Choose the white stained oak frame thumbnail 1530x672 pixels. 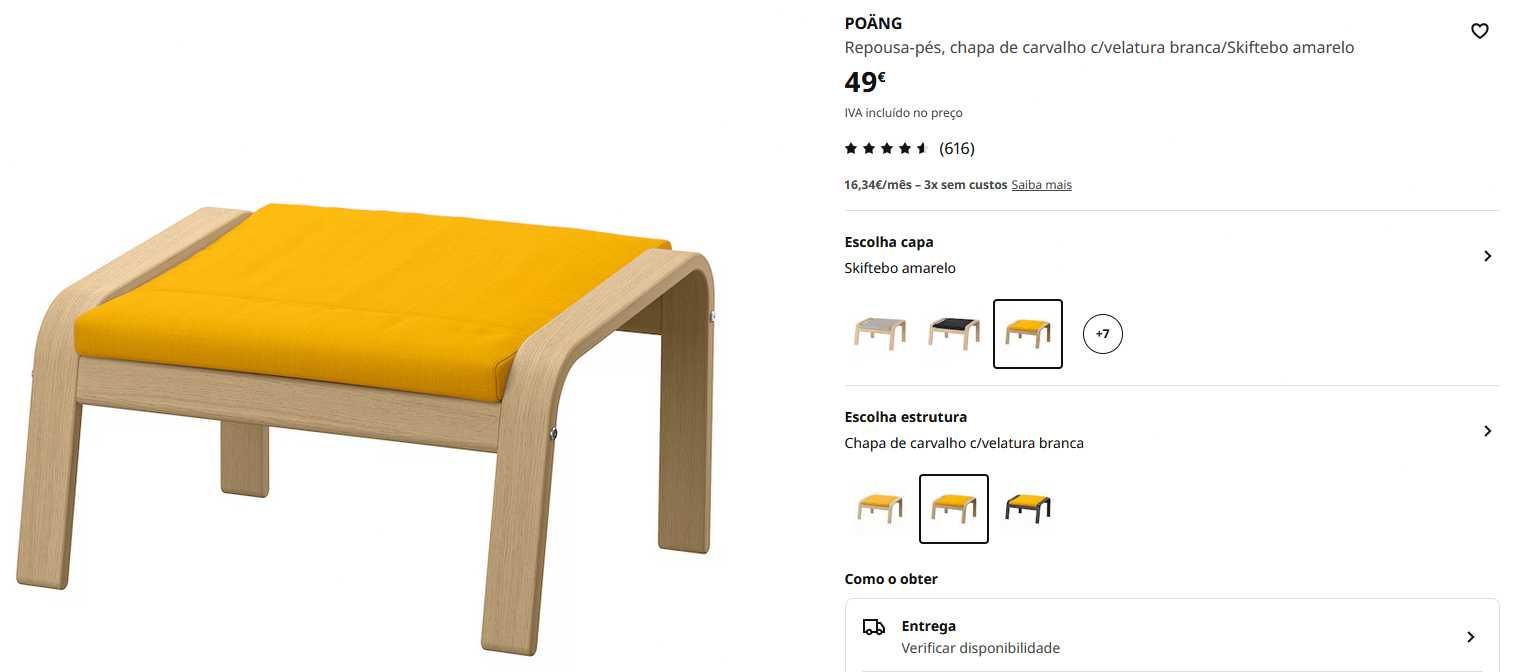point(954,509)
